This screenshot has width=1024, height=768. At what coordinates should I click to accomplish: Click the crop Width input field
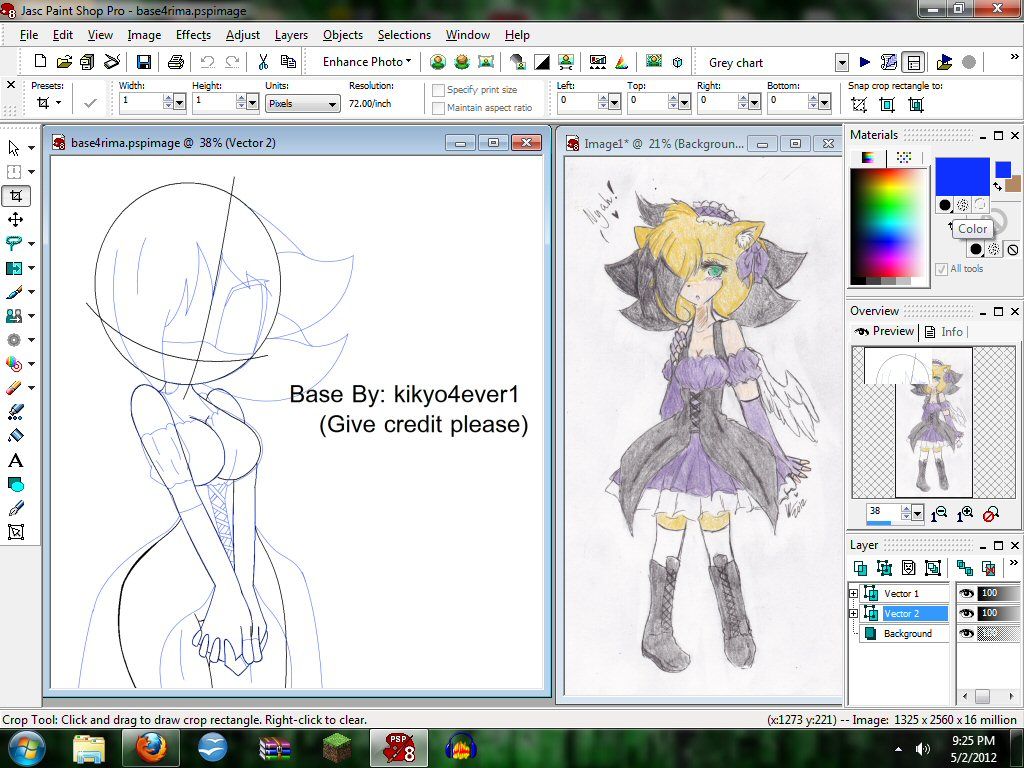(141, 103)
